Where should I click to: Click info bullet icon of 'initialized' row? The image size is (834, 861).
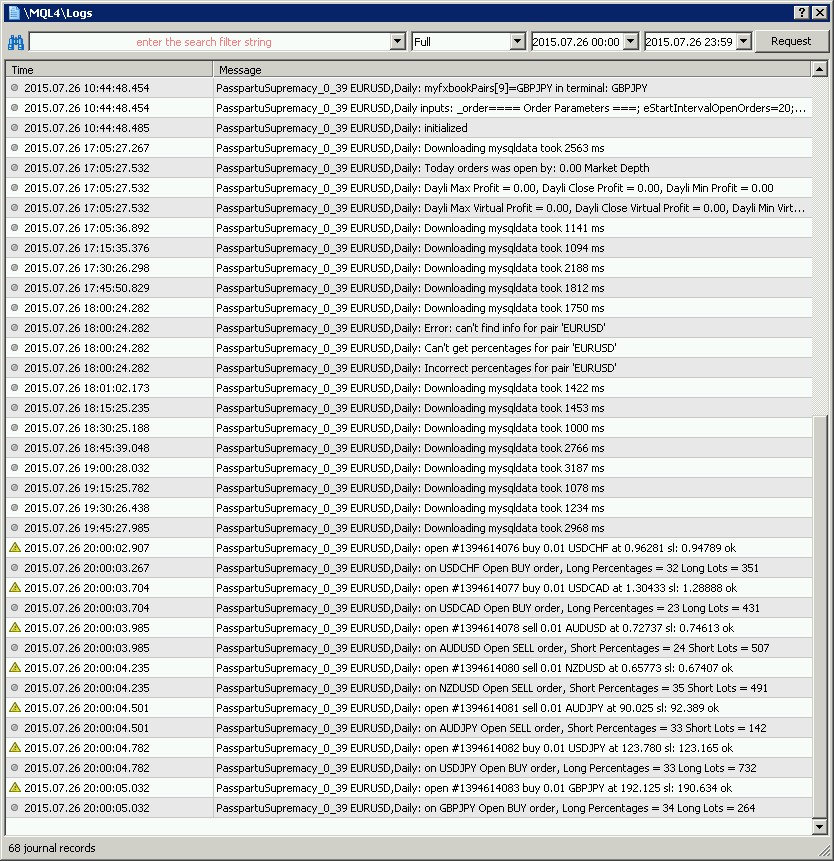point(15,127)
